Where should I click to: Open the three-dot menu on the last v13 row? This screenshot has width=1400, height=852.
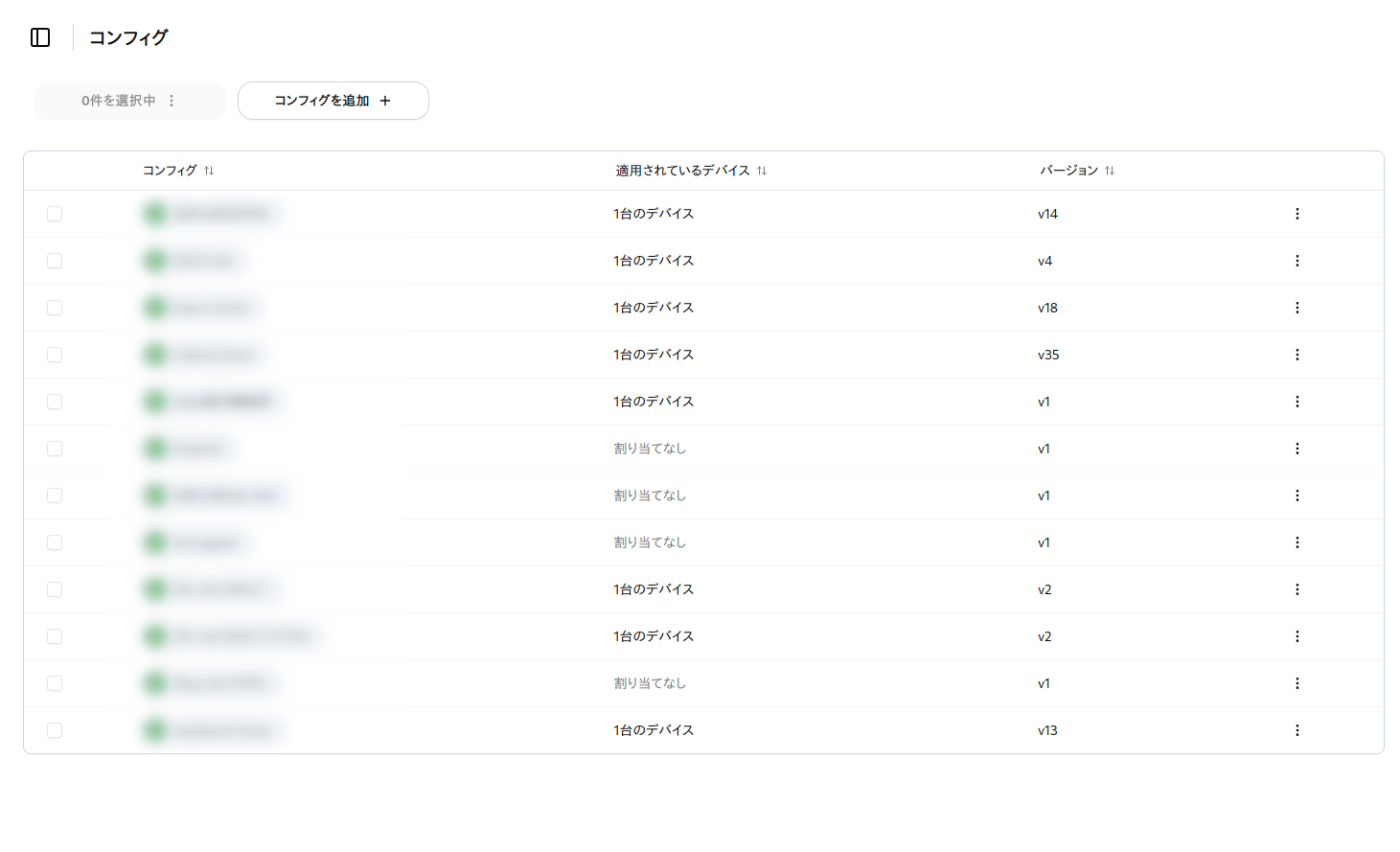(x=1297, y=729)
